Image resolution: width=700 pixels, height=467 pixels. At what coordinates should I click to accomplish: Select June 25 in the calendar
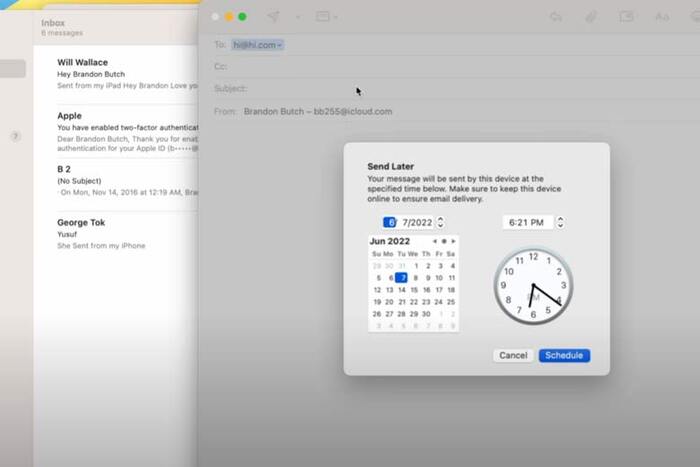click(x=451, y=302)
